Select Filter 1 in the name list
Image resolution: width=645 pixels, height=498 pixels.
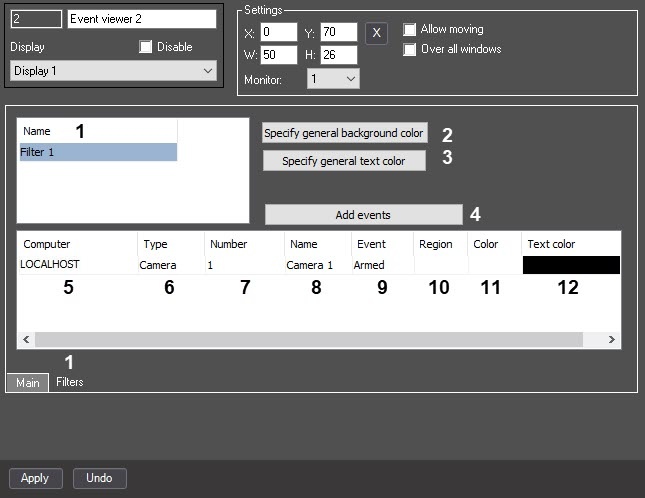(98, 152)
